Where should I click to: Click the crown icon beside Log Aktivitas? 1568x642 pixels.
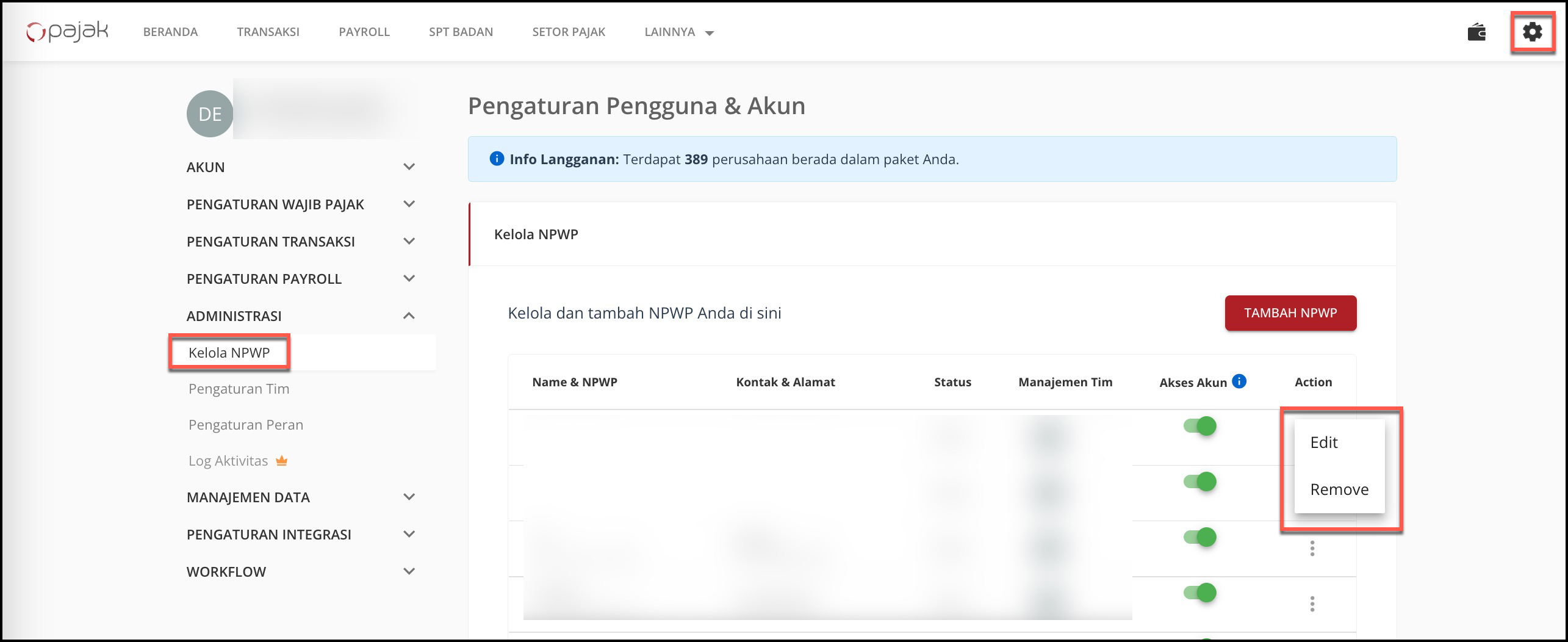pyautogui.click(x=281, y=461)
